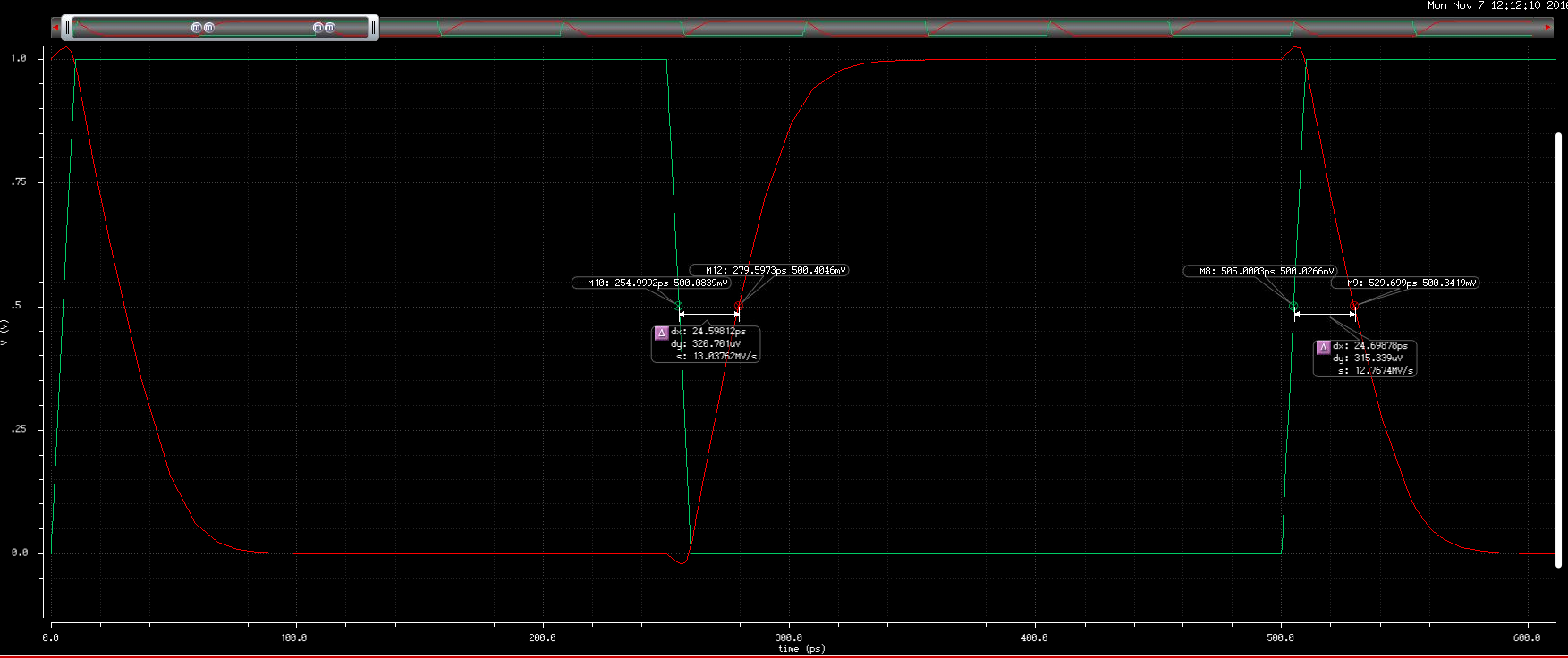
Task: Click the delta icon on the 24.59812ps measurement
Action: (x=662, y=333)
